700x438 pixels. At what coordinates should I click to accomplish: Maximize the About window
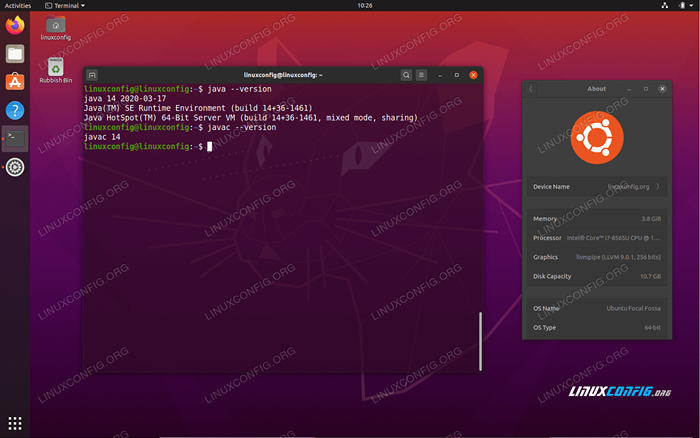tap(646, 89)
